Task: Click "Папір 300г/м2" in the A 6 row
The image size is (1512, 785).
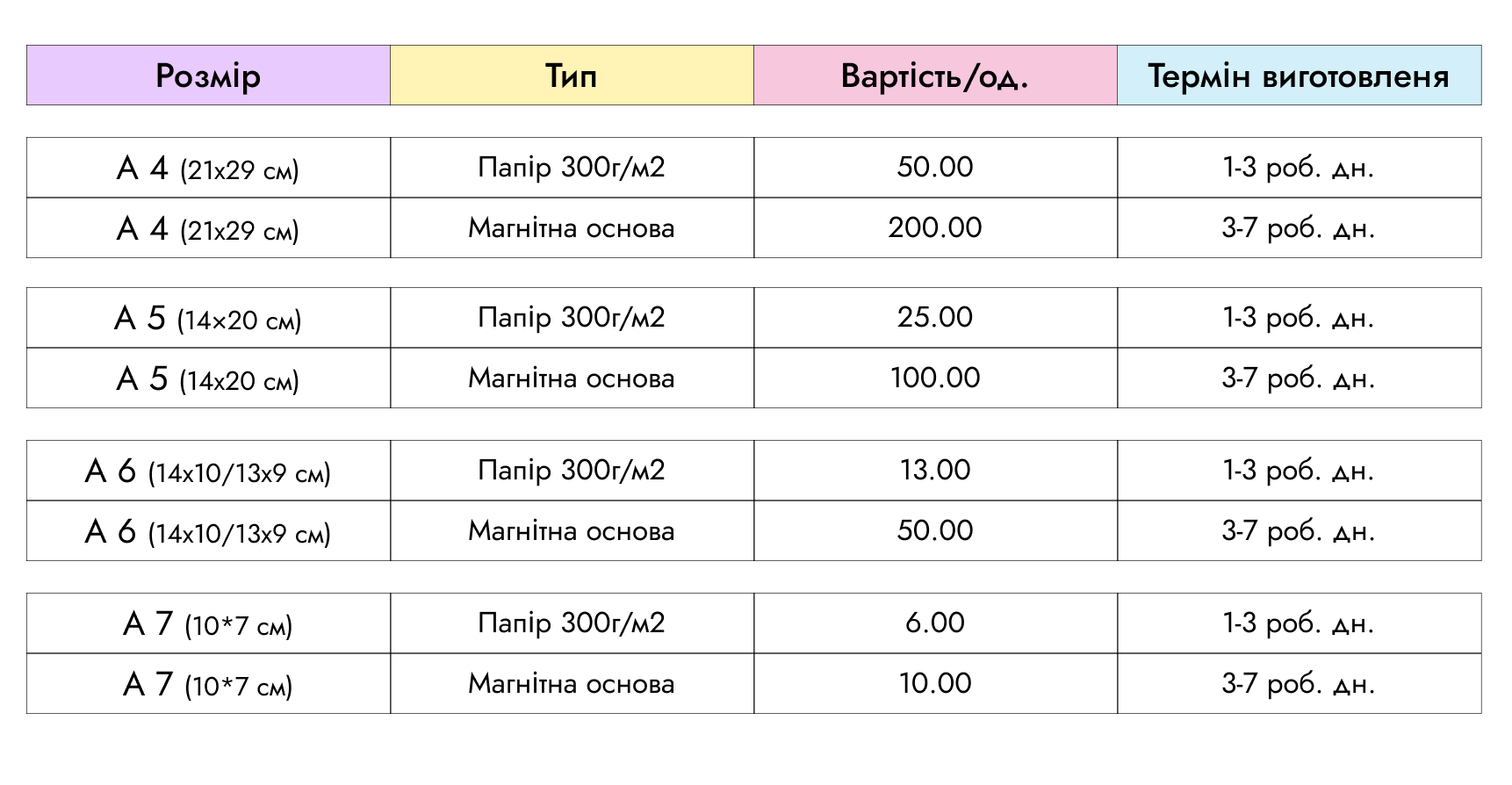Action: [572, 471]
